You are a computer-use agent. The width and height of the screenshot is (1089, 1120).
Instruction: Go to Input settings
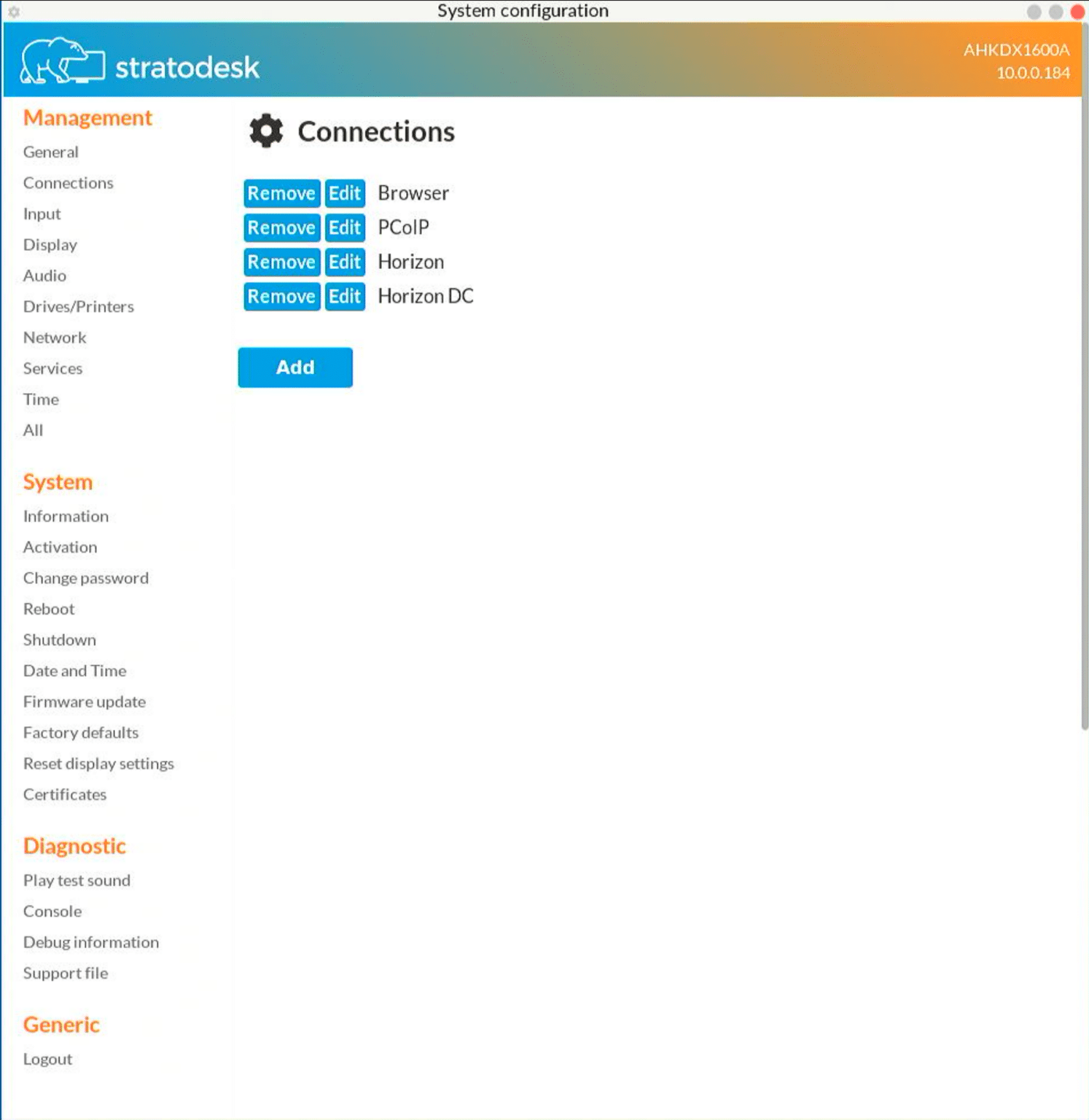click(x=42, y=214)
